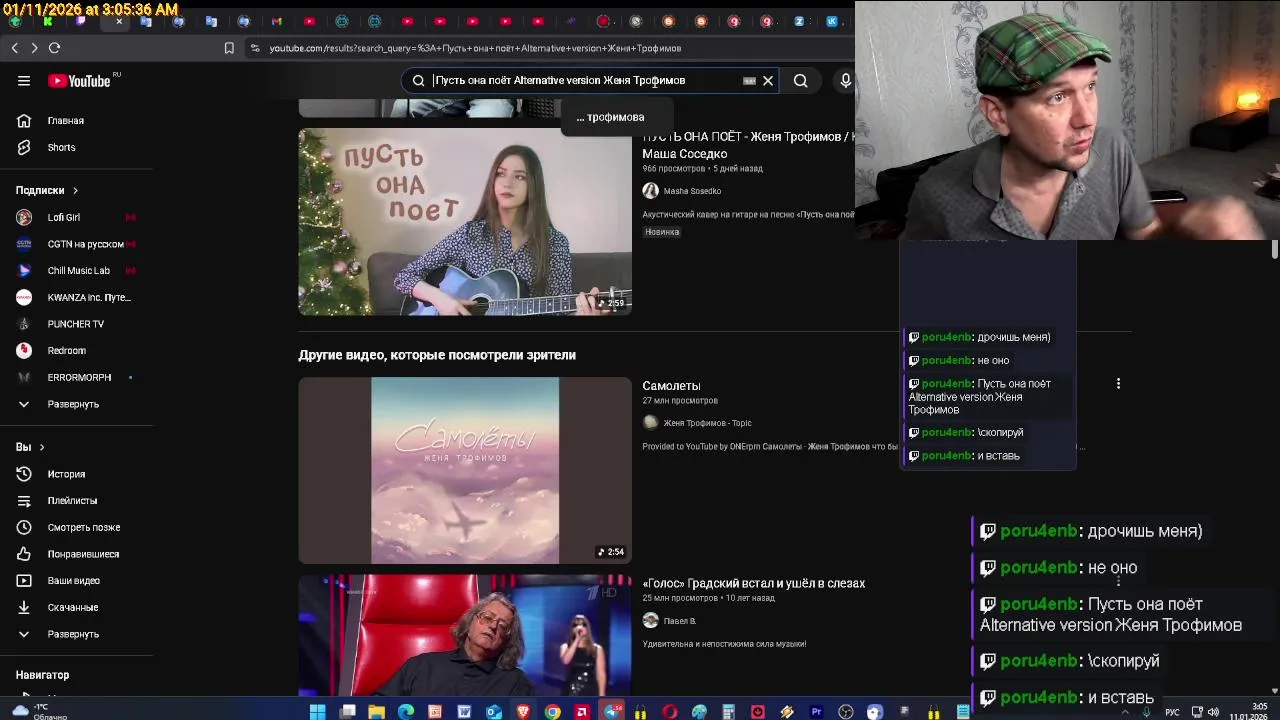Expand the Подписки section header
The width and height of the screenshot is (1280, 720).
point(46,190)
